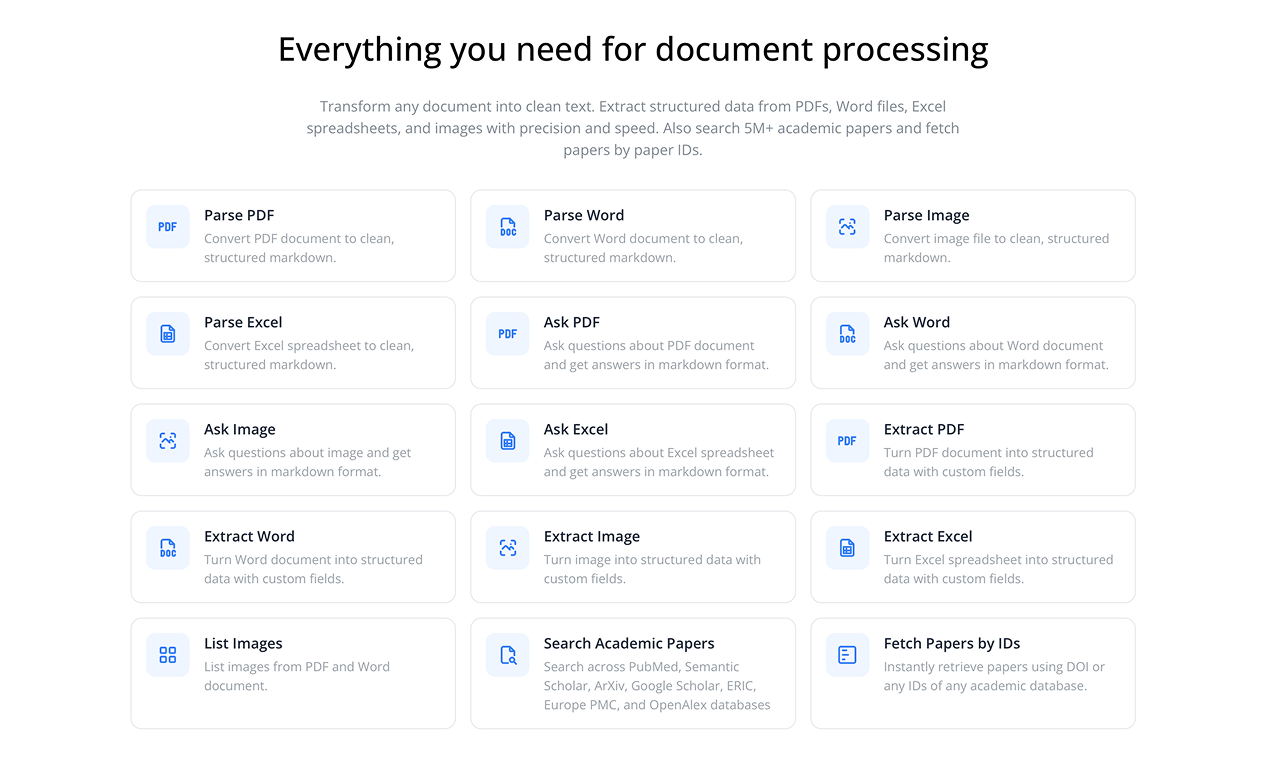
Task: Open the Fetch Papers by IDs icon
Action: (x=847, y=655)
